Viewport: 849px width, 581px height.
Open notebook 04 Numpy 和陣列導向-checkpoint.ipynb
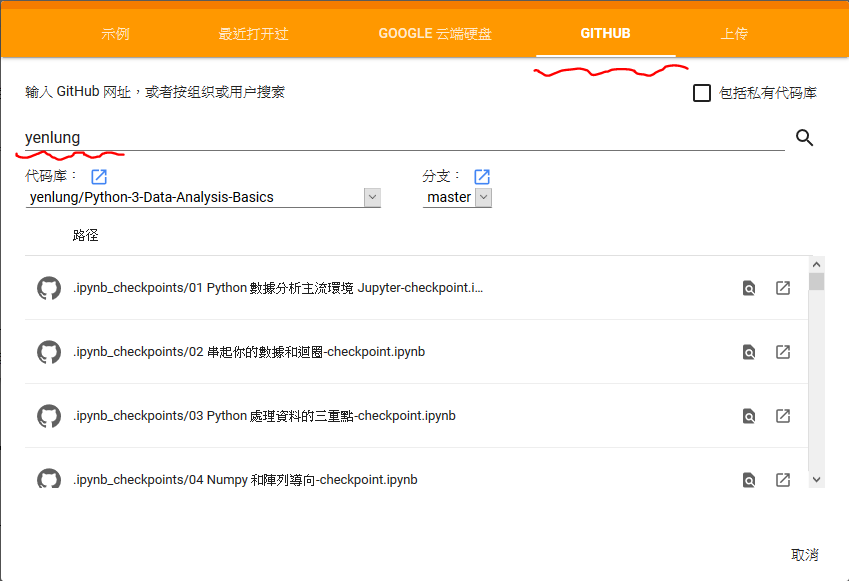245,479
